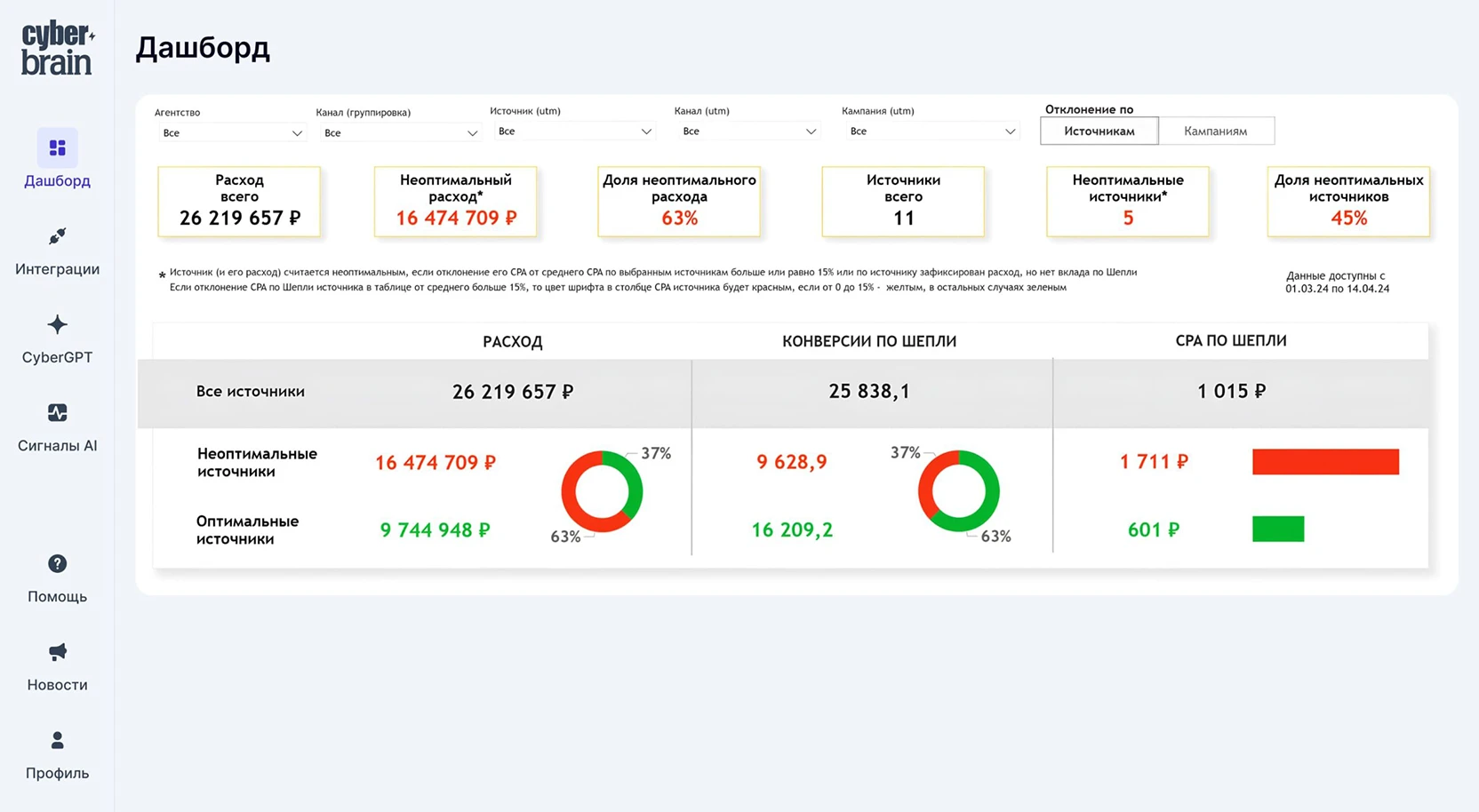Open Интеграции plug icon
The image size is (1479, 812).
pos(57,236)
